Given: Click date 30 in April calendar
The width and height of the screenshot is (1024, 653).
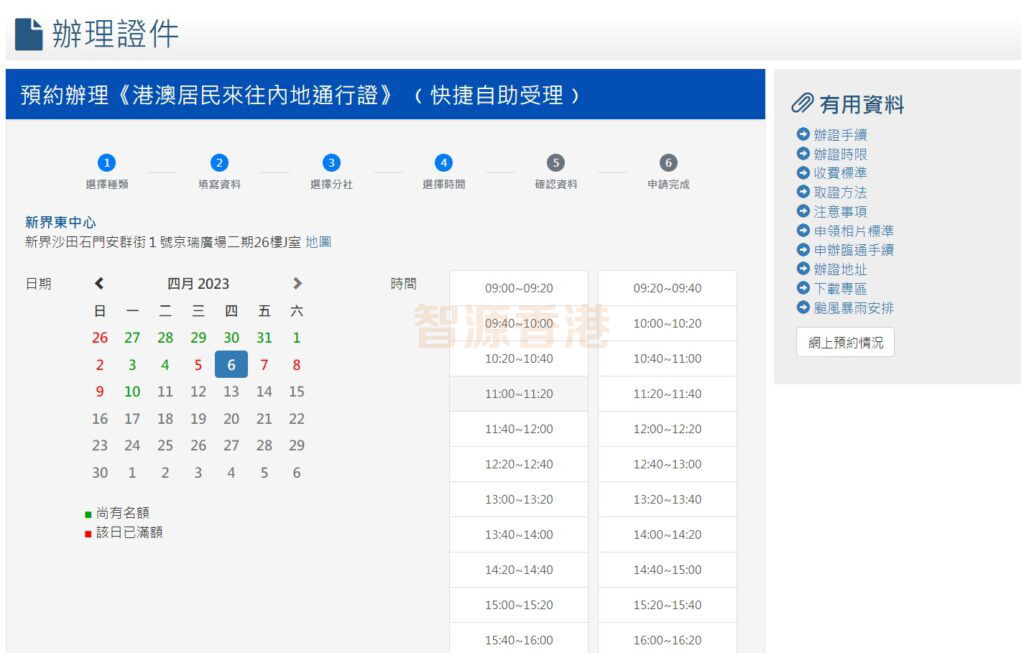Looking at the screenshot, I should [x=100, y=472].
